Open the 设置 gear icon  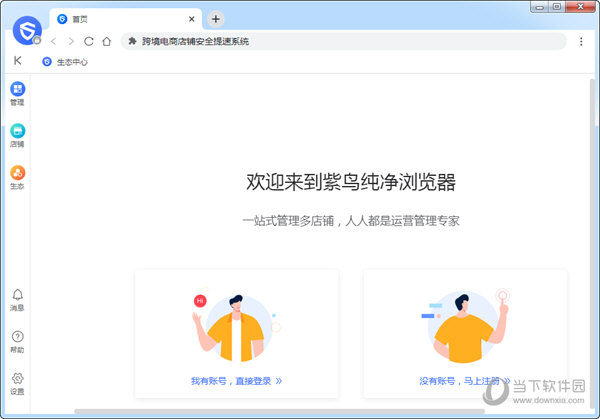tap(18, 383)
